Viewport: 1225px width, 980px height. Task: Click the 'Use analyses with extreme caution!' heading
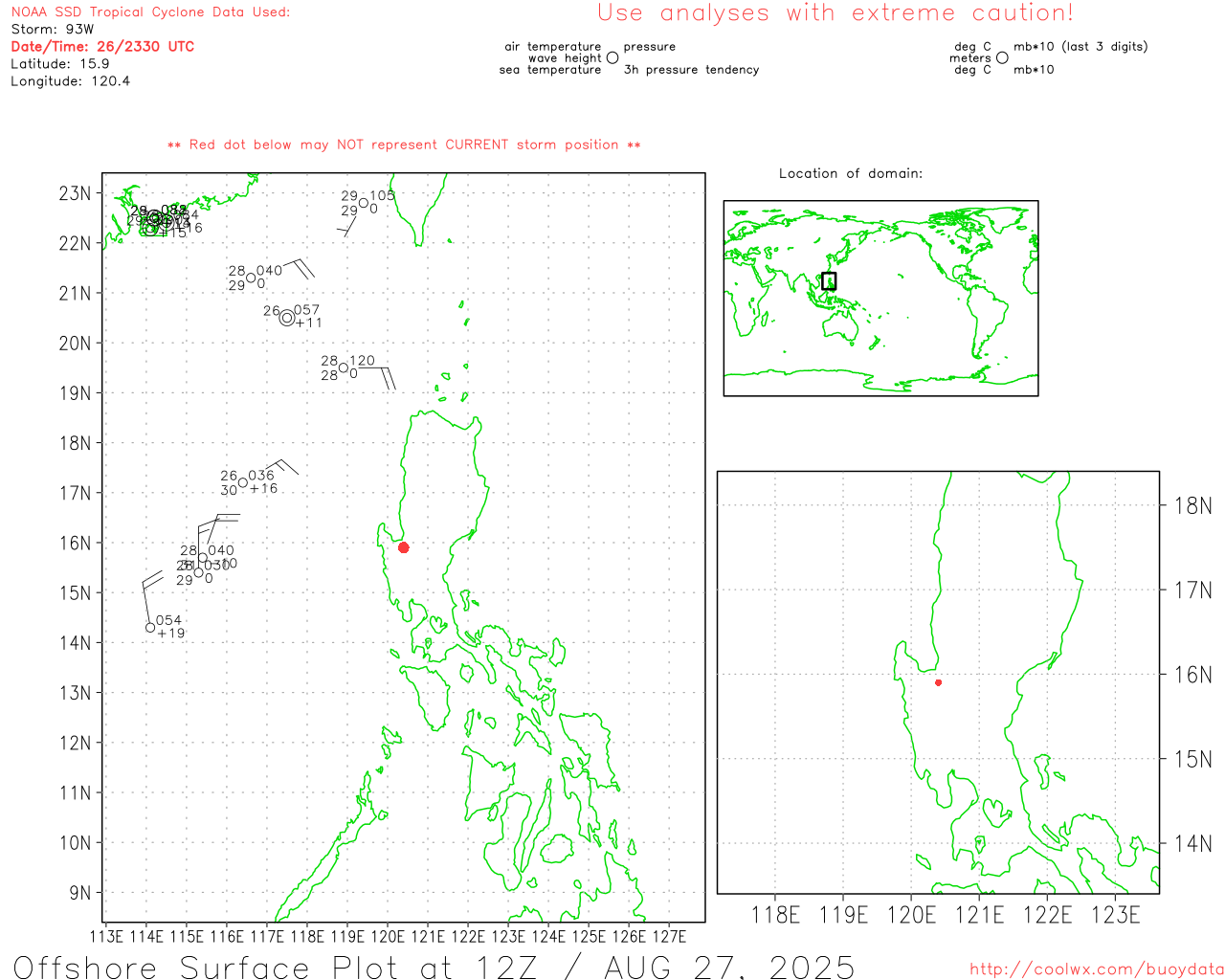835,12
